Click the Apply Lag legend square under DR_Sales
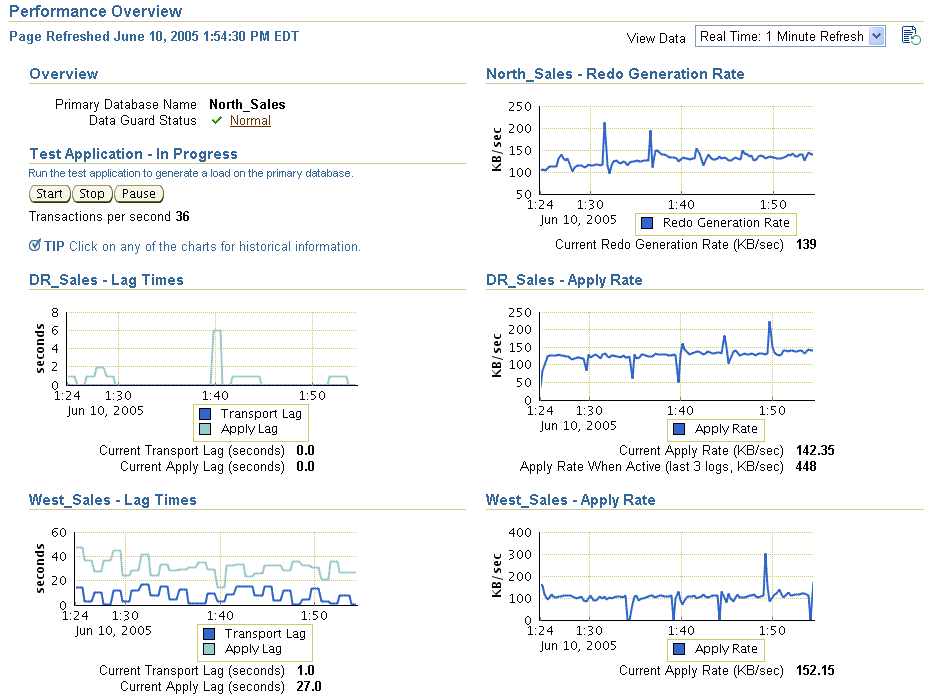This screenshot has width=931, height=698. point(203,429)
